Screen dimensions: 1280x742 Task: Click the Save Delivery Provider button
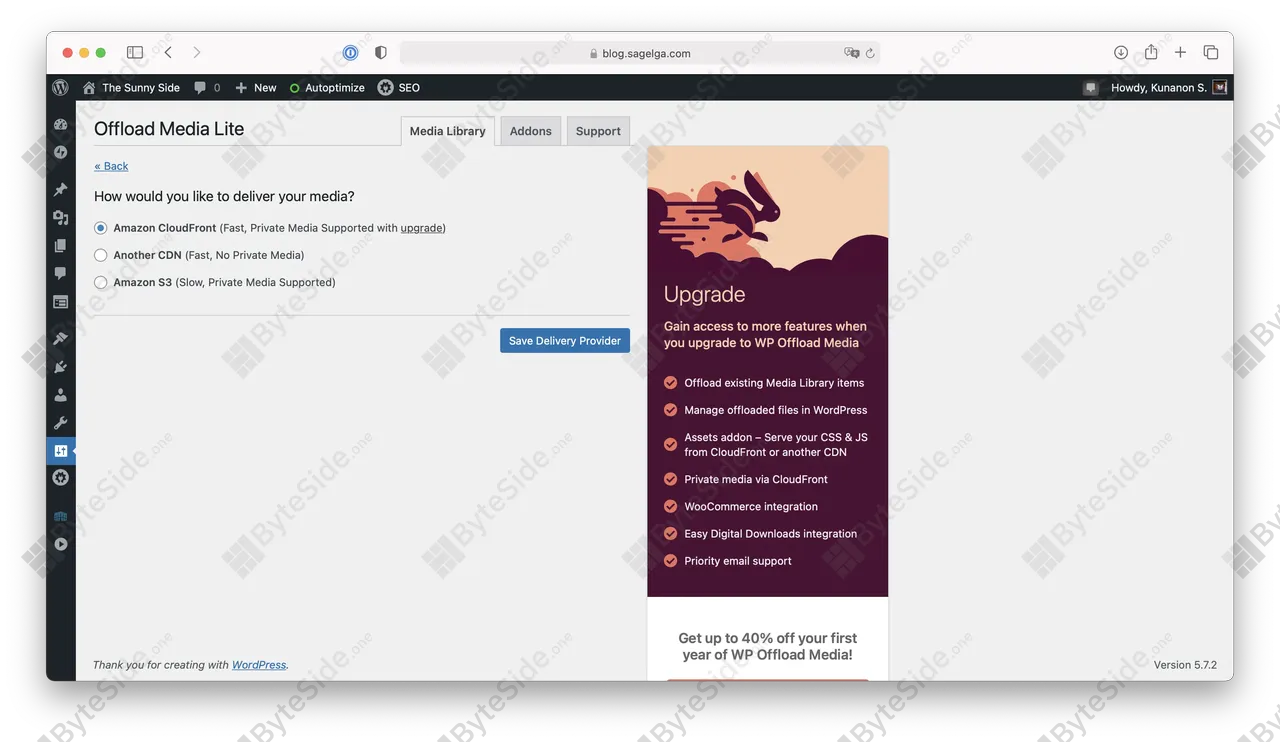[x=565, y=340]
